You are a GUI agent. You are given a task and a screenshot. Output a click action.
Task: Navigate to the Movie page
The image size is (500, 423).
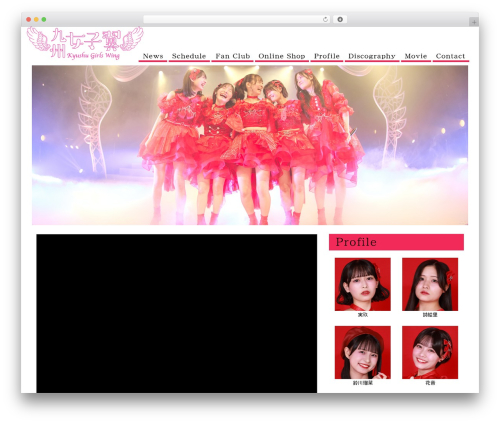tap(416, 56)
